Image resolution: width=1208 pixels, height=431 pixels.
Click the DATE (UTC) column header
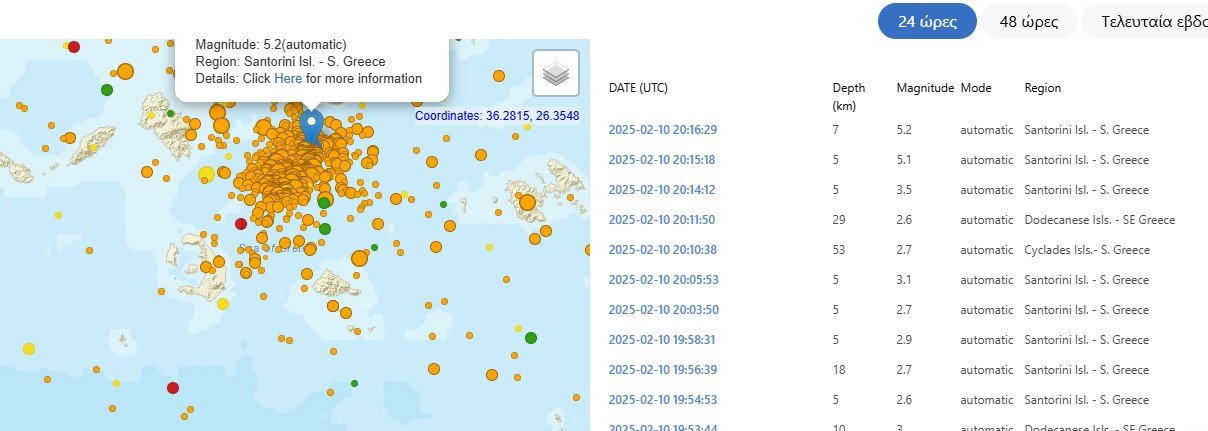pos(638,88)
